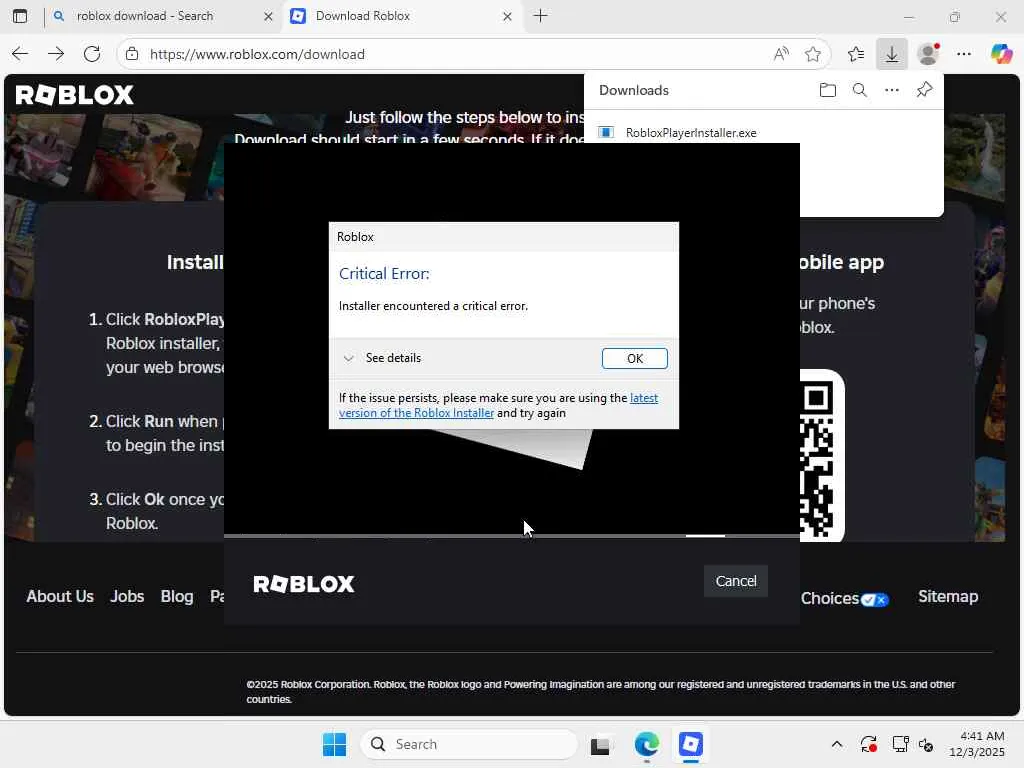Open the latest version of Roblox Installer link
Image resolution: width=1024 pixels, height=768 pixels.
[498, 406]
